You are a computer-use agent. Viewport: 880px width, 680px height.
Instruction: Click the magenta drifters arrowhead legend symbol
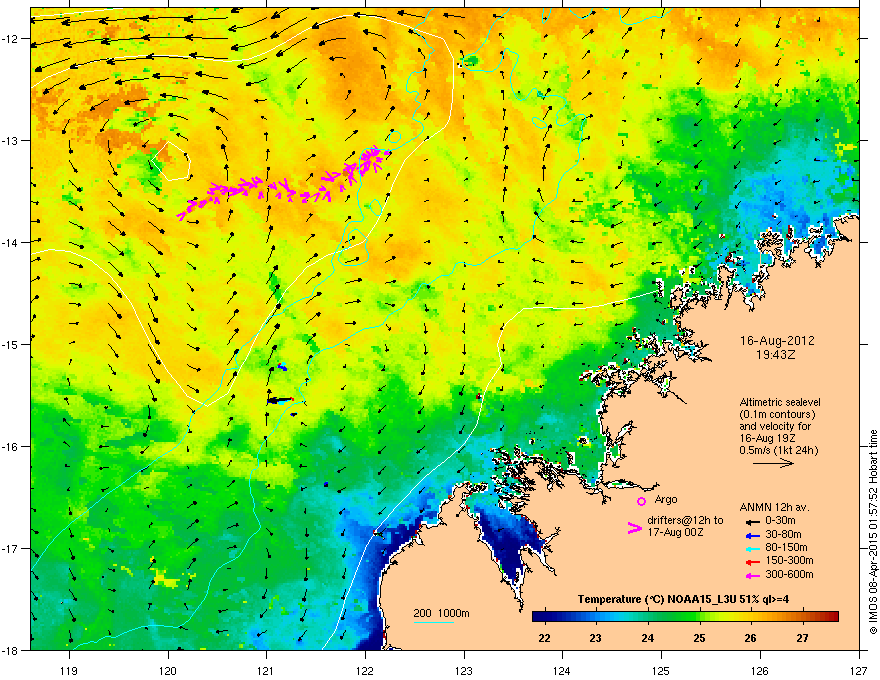634,527
